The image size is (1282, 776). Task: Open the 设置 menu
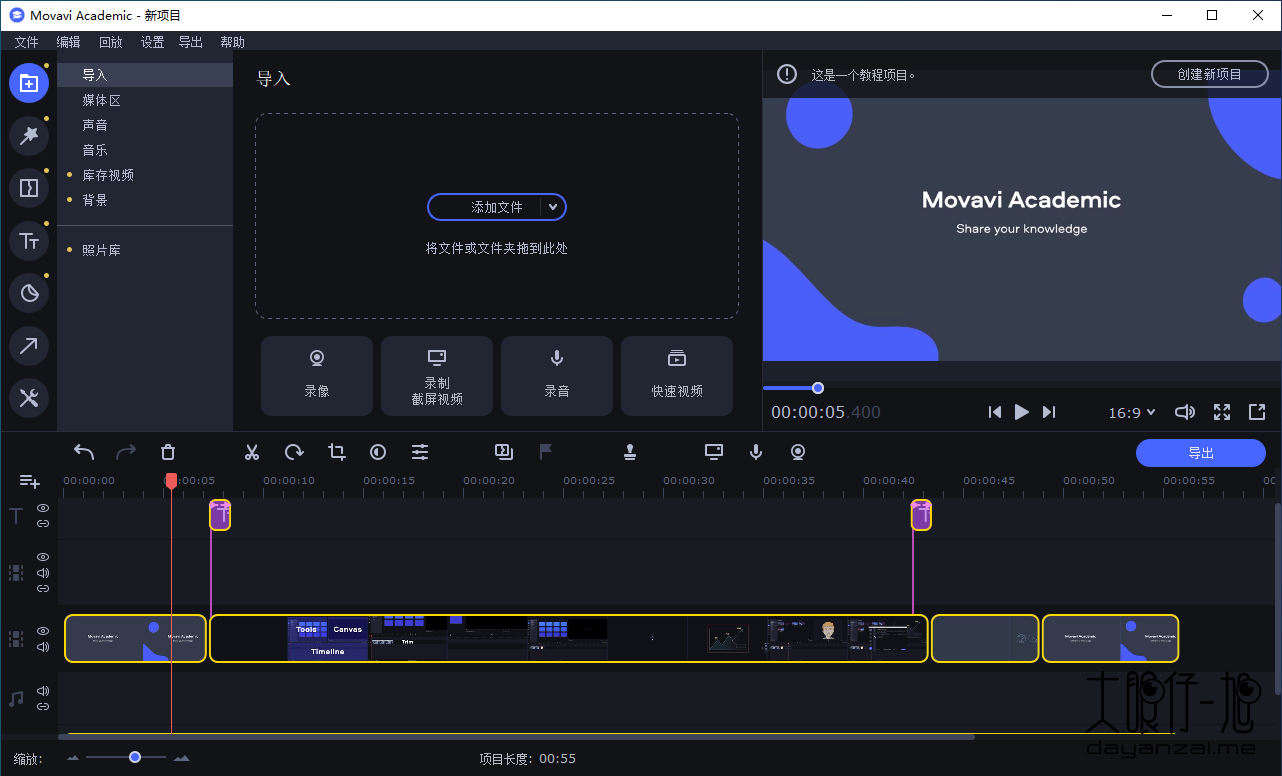pos(152,42)
